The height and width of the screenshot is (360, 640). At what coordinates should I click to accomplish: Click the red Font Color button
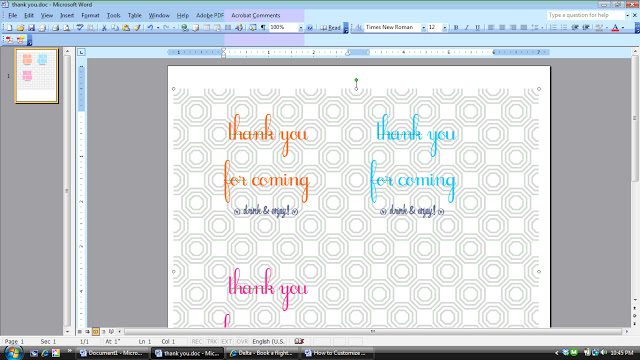pos(615,28)
